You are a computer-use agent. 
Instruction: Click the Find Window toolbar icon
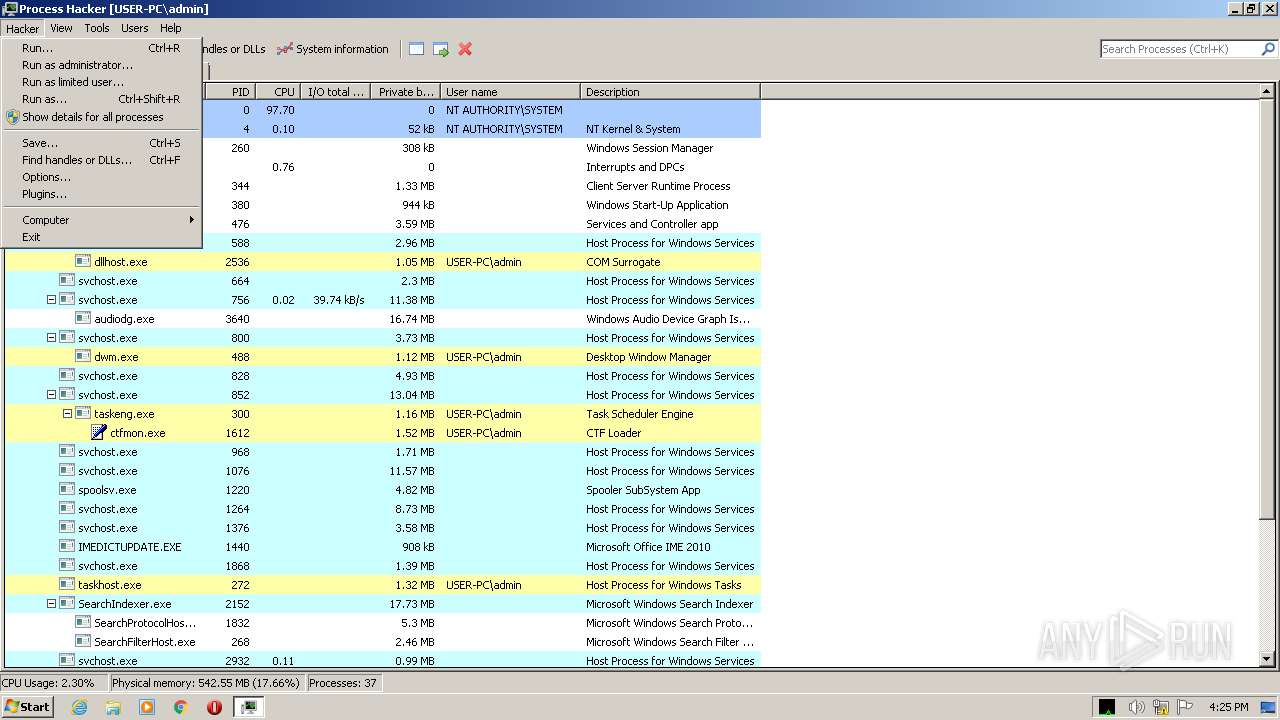[416, 49]
